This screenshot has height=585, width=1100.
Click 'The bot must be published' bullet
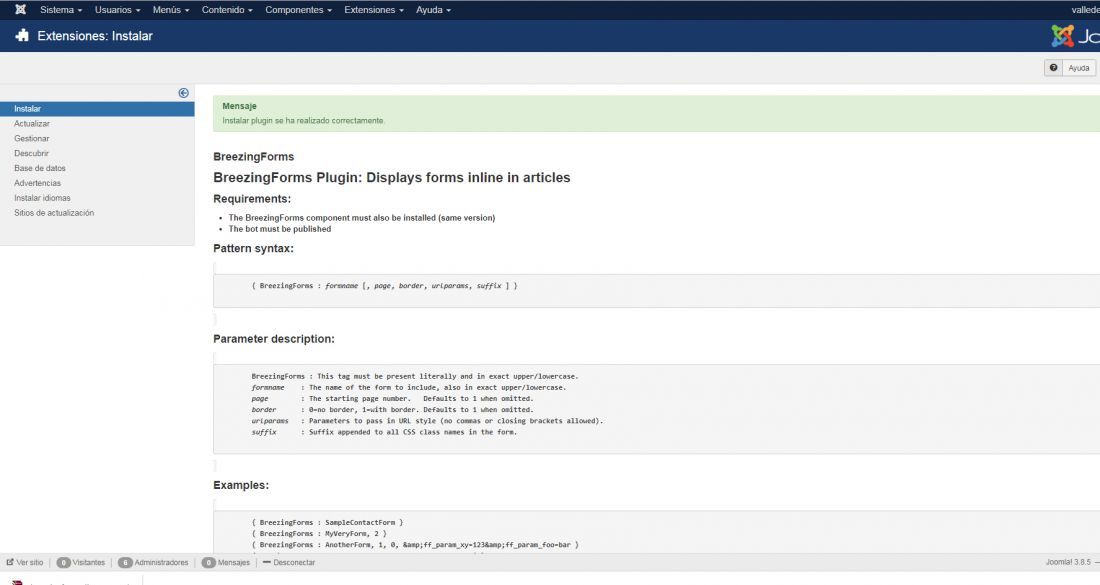(x=280, y=229)
